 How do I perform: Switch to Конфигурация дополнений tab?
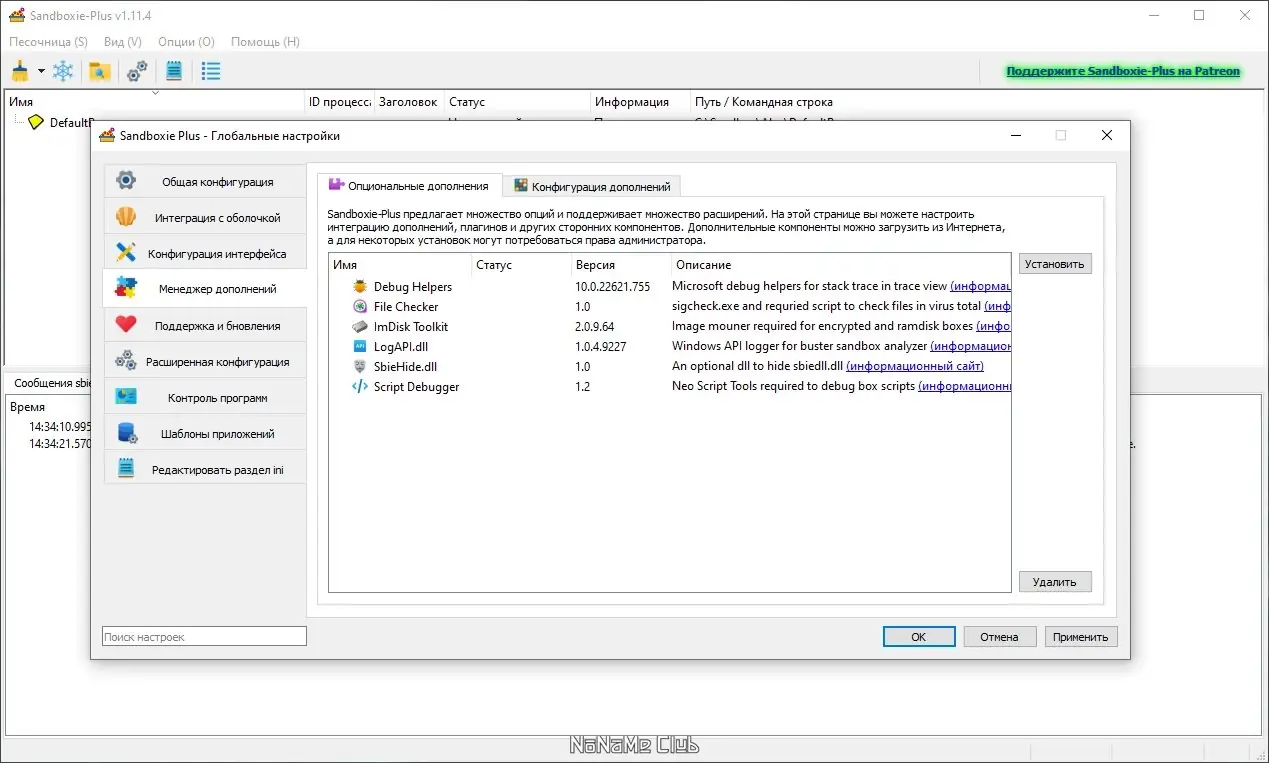point(592,186)
